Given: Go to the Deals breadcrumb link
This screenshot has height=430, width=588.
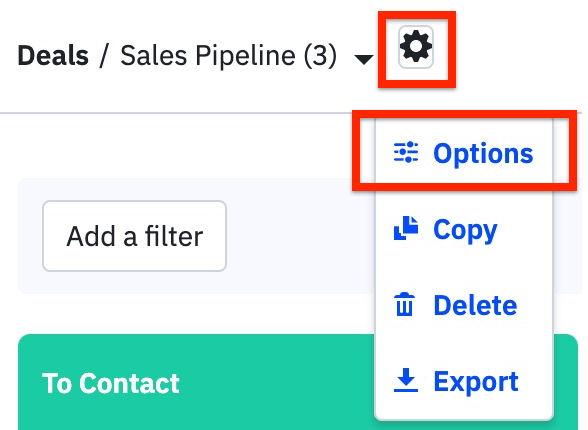Looking at the screenshot, I should [x=53, y=55].
